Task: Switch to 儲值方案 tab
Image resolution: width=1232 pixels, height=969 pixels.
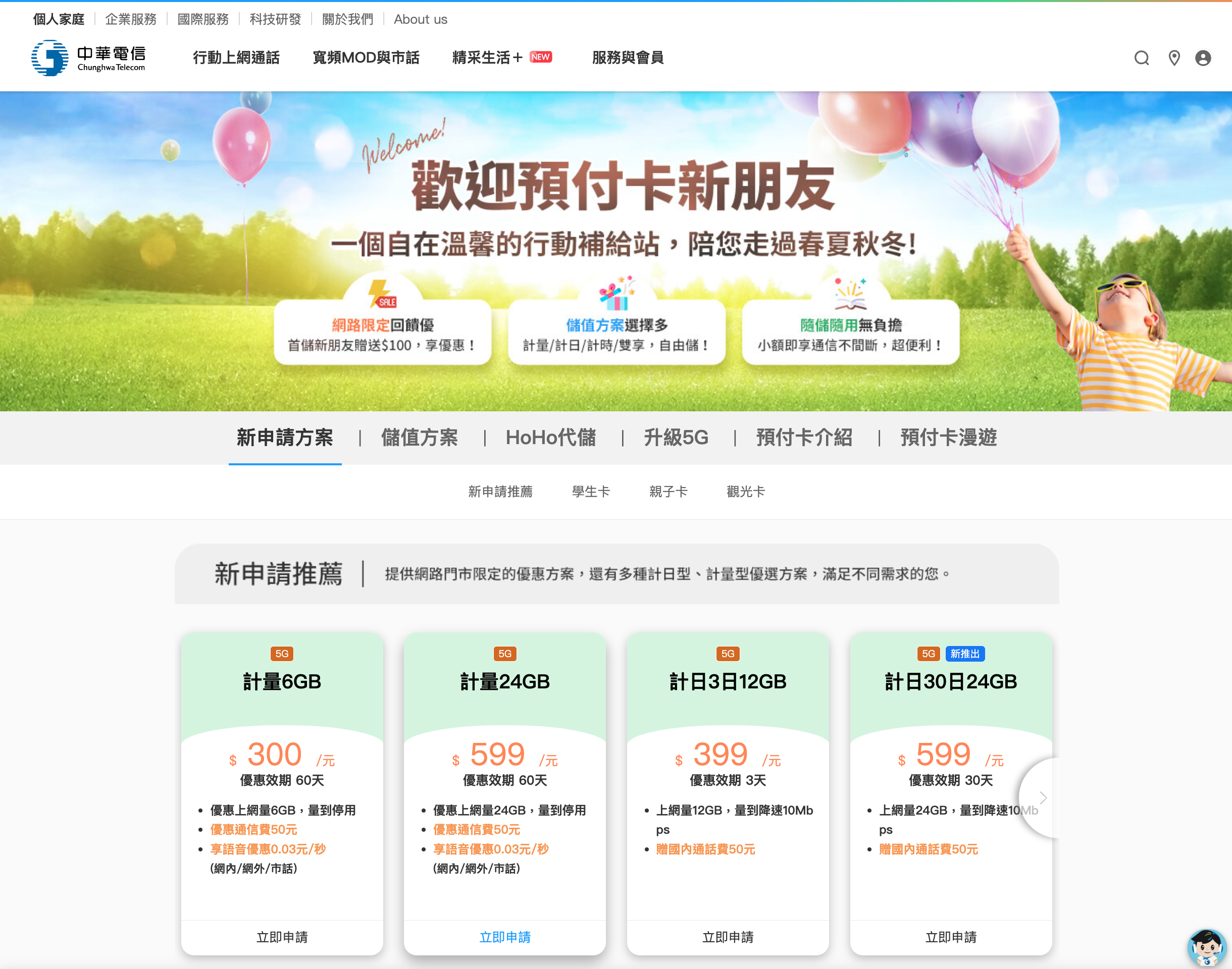Action: [x=420, y=438]
